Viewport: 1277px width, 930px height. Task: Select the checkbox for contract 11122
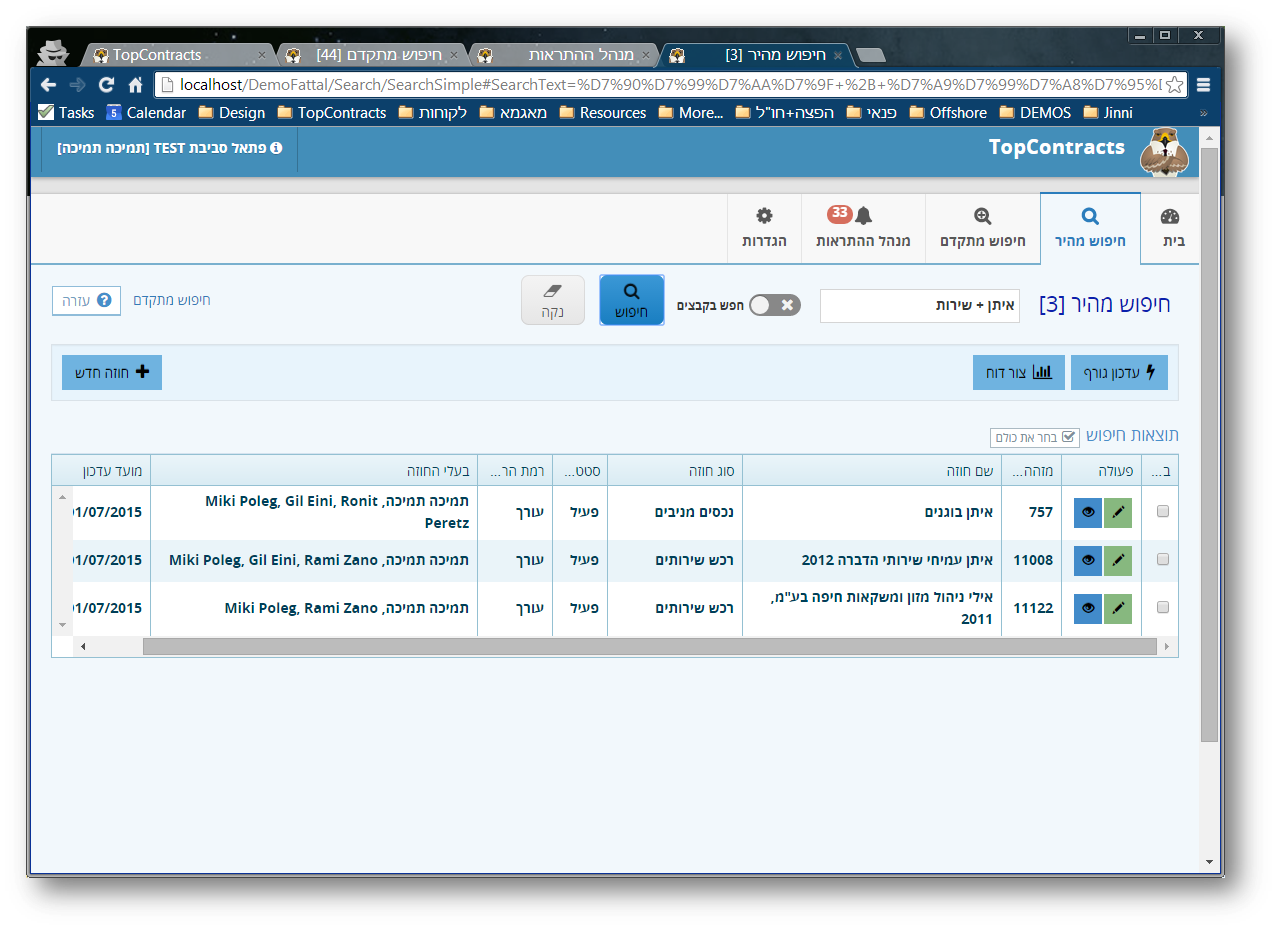[x=1162, y=608]
